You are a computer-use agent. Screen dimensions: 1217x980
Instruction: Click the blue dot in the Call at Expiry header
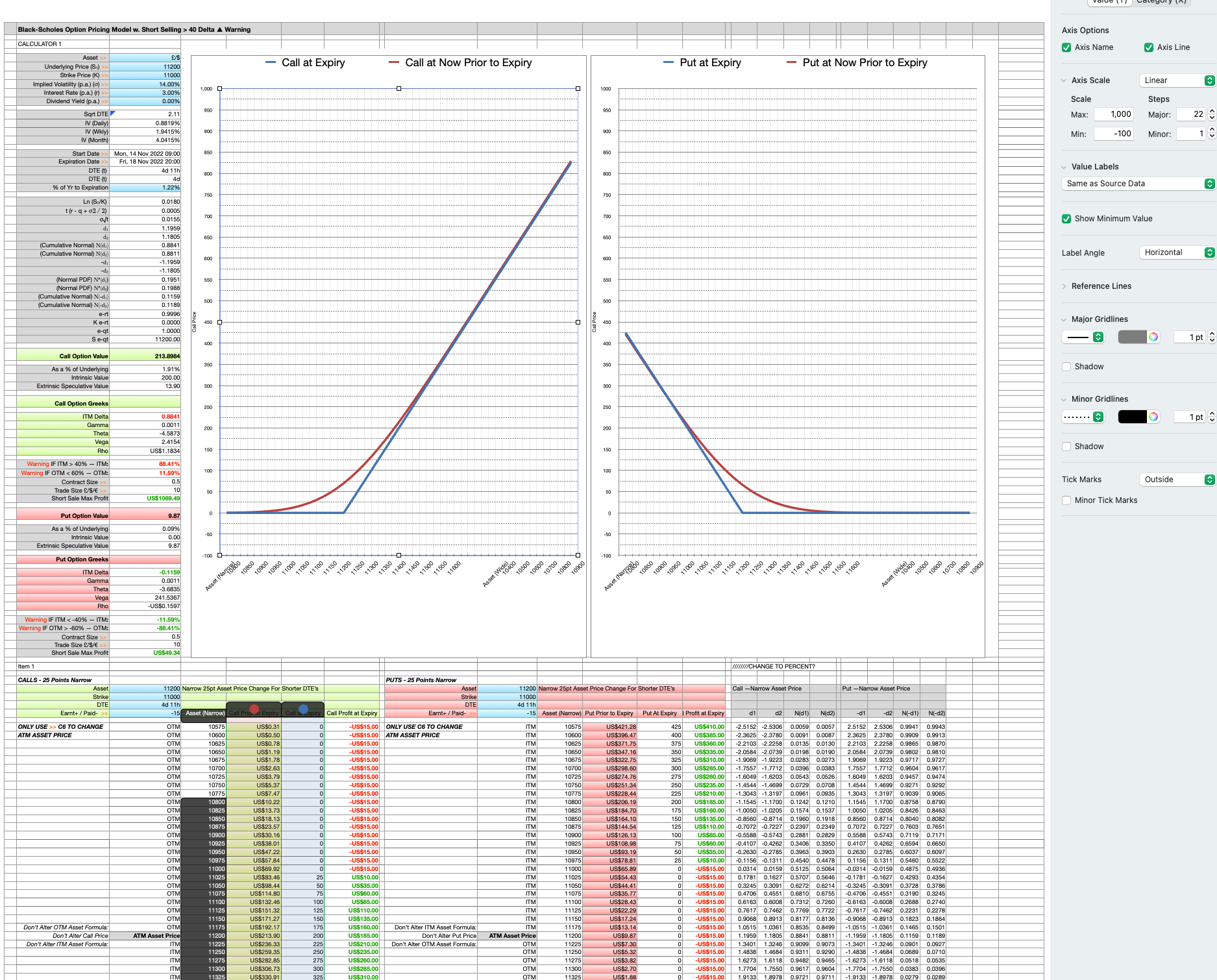tap(303, 709)
